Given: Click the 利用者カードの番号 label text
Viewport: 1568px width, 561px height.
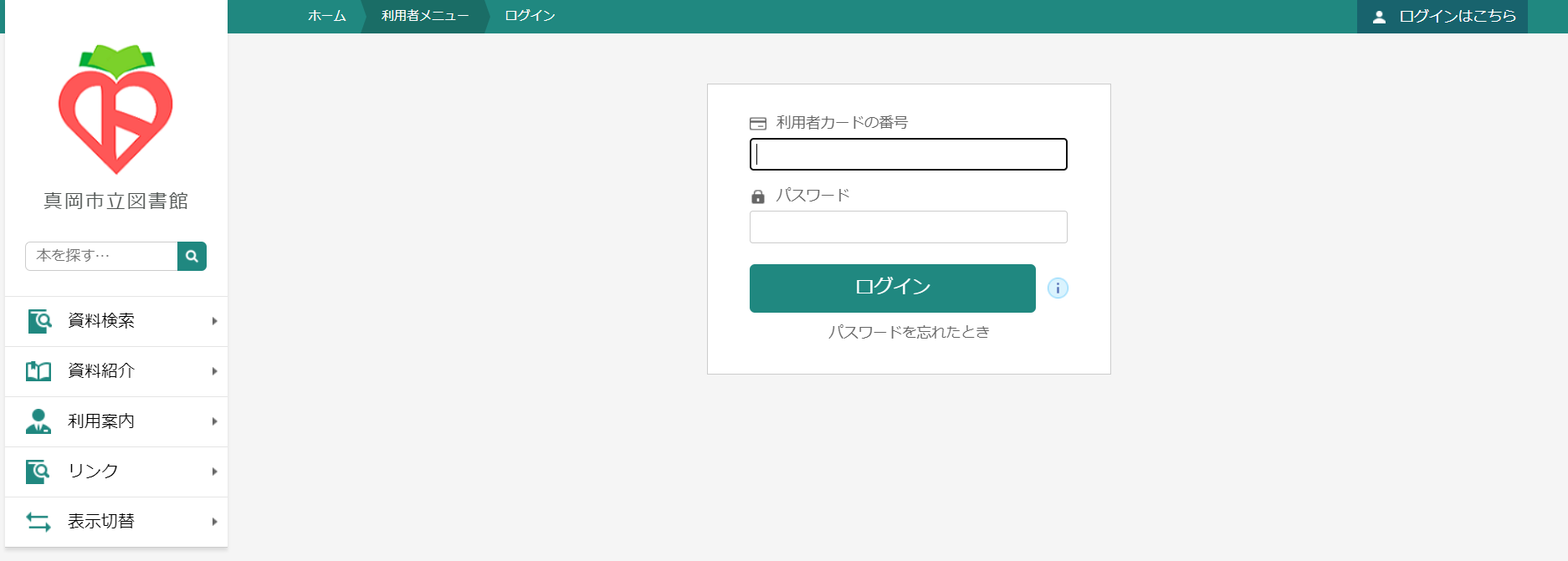Looking at the screenshot, I should (x=843, y=123).
